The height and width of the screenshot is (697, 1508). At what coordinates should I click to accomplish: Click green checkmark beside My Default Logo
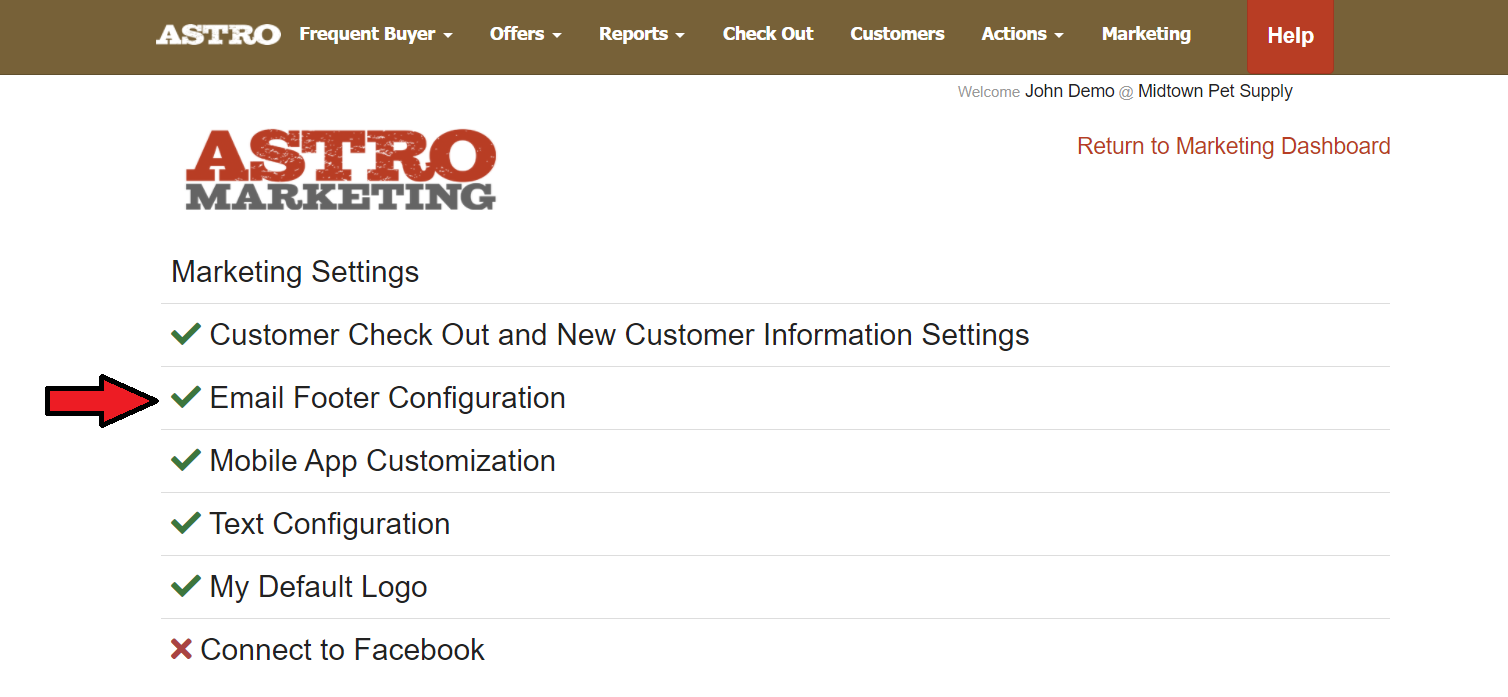point(186,586)
